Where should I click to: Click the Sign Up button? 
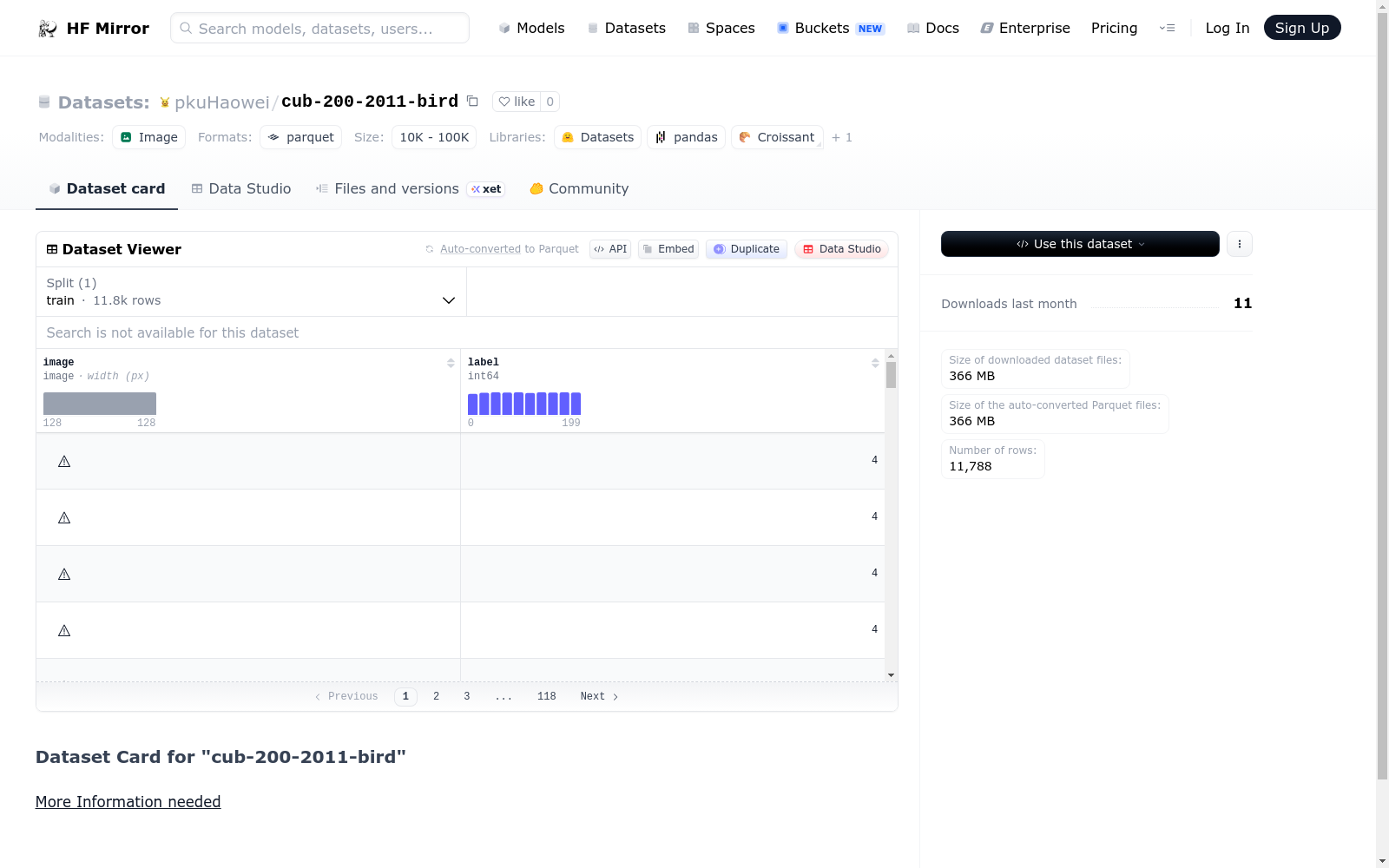click(x=1302, y=28)
